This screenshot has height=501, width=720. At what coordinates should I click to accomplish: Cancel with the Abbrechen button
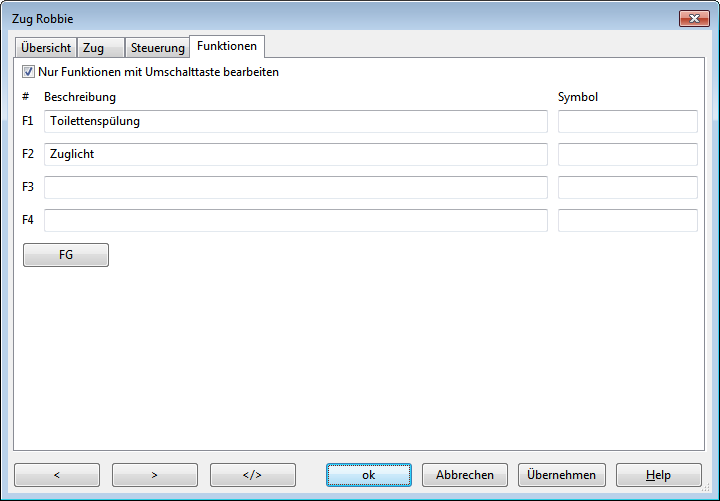click(465, 475)
